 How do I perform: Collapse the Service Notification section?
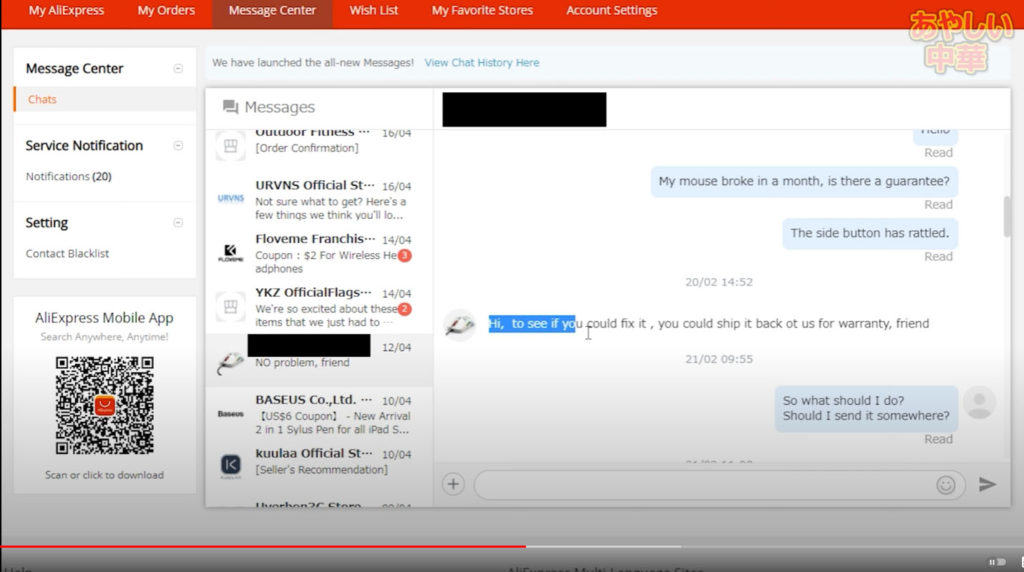point(178,146)
